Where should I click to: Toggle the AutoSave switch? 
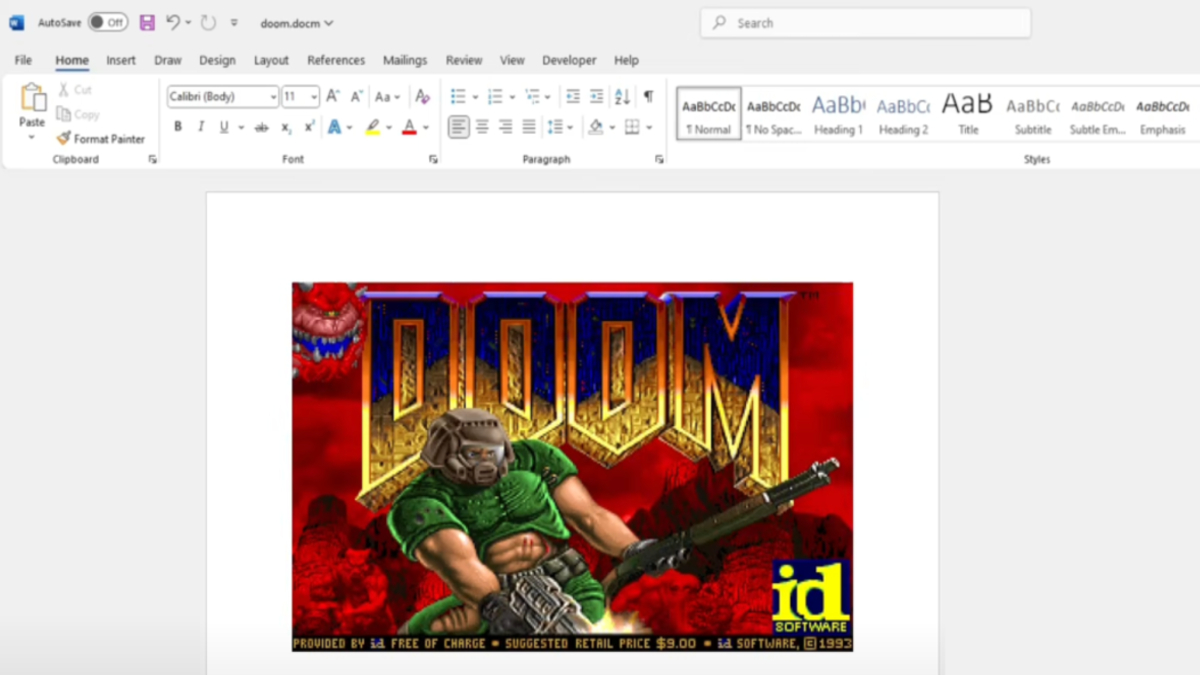pyautogui.click(x=107, y=22)
